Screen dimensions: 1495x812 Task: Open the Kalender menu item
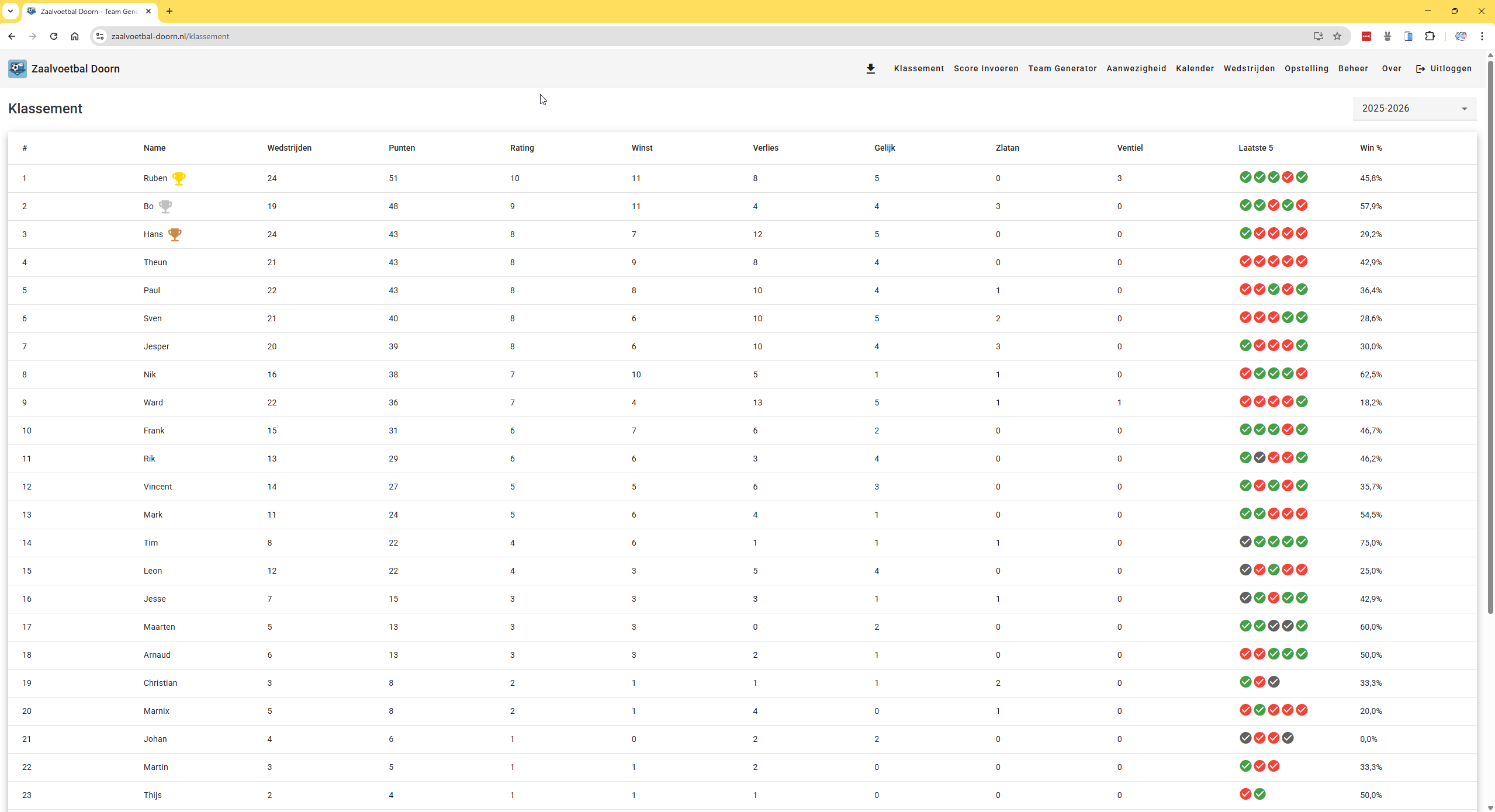pyautogui.click(x=1195, y=68)
